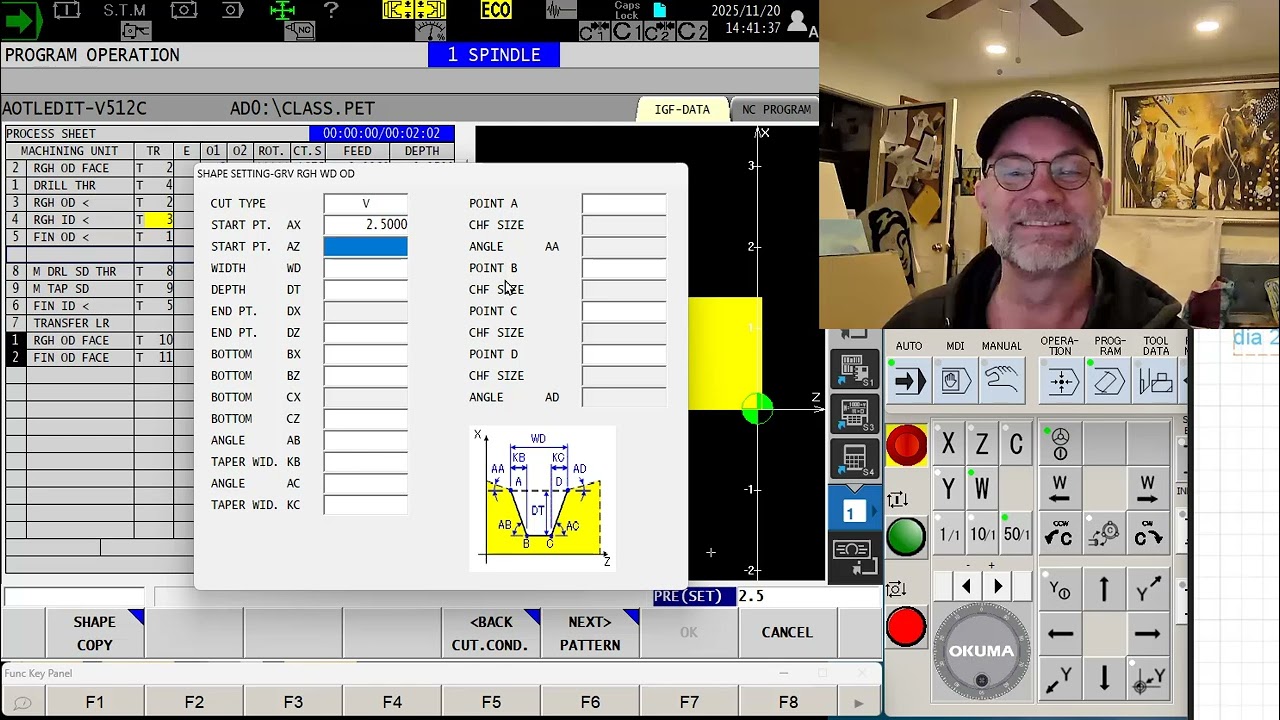Open PROGRAM mode icon
Image resolution: width=1280 pixels, height=720 pixels.
point(1109,381)
